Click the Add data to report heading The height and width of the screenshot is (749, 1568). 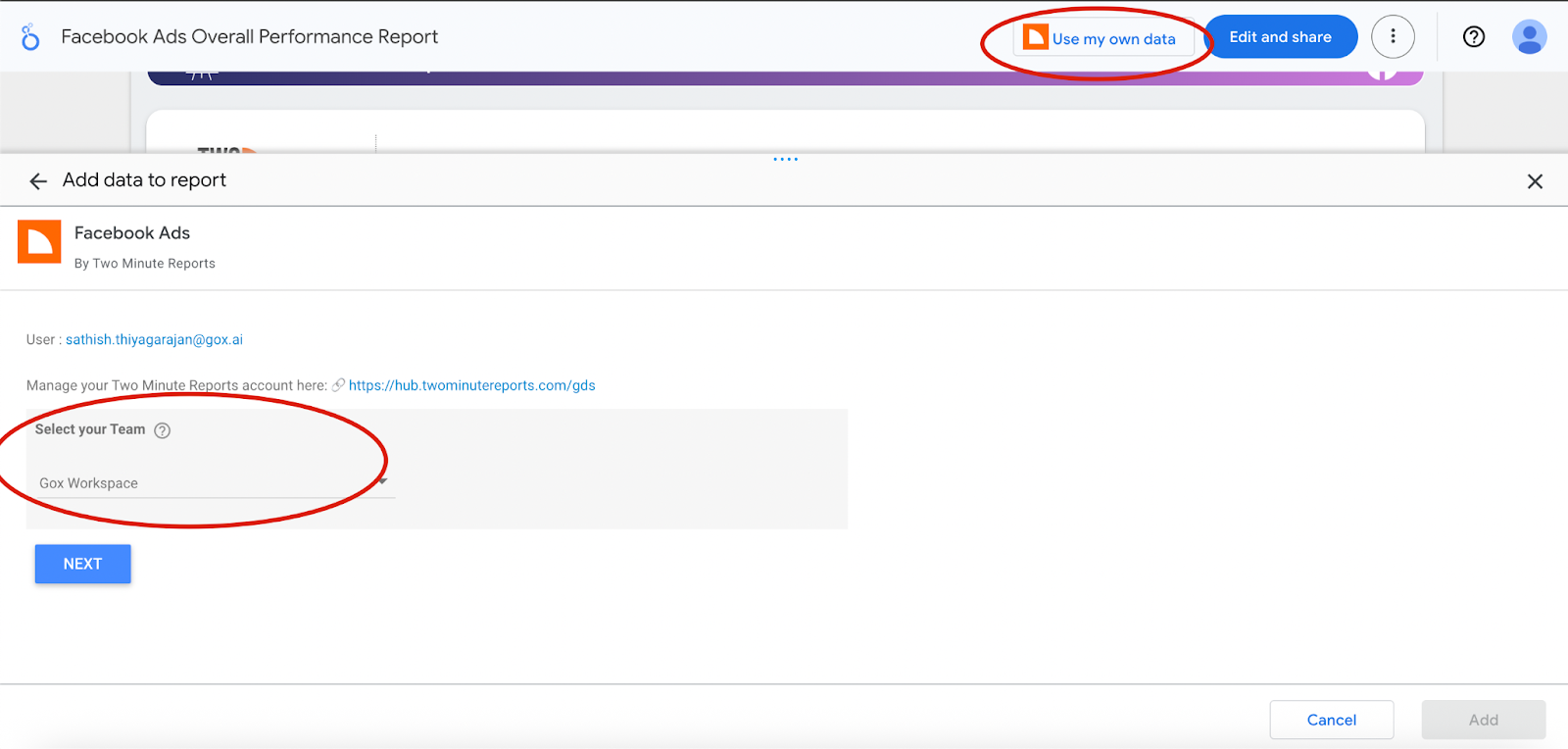coord(144,180)
